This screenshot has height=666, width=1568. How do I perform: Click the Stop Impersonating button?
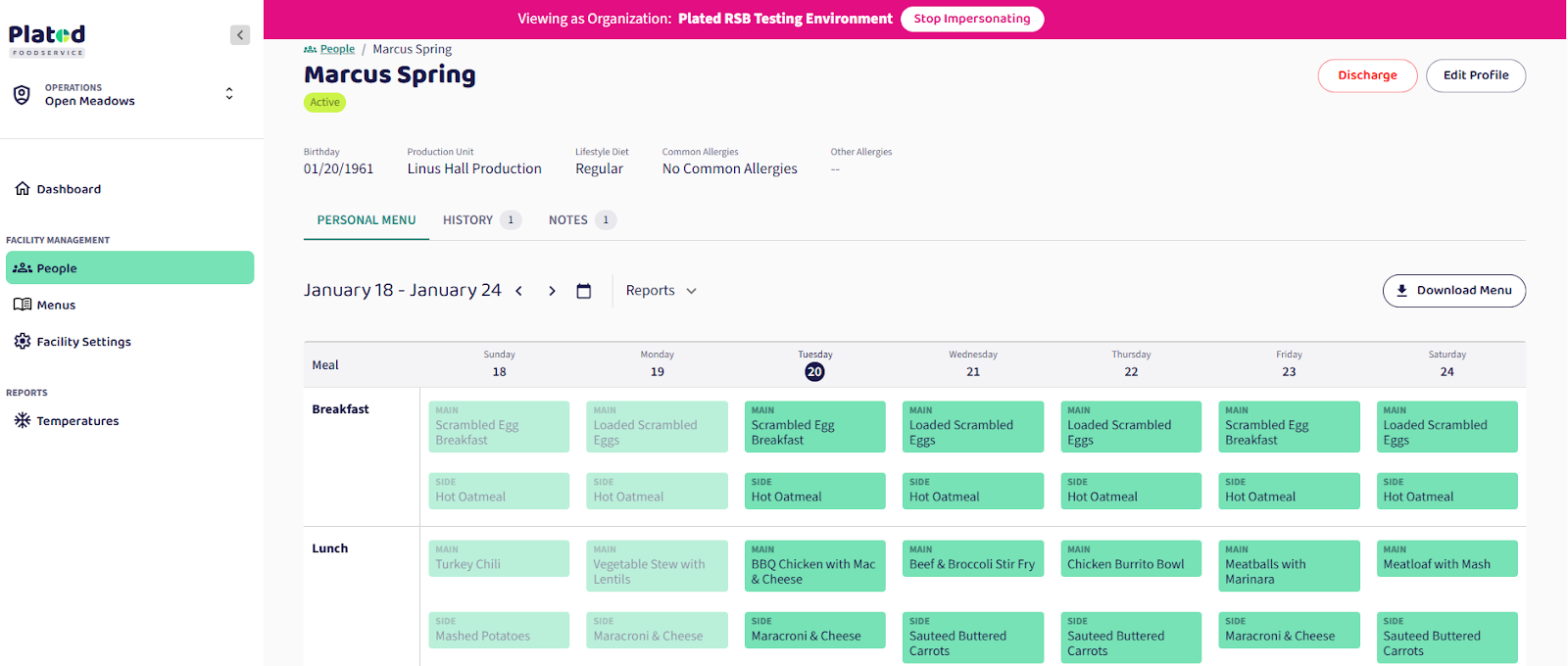pyautogui.click(x=971, y=19)
